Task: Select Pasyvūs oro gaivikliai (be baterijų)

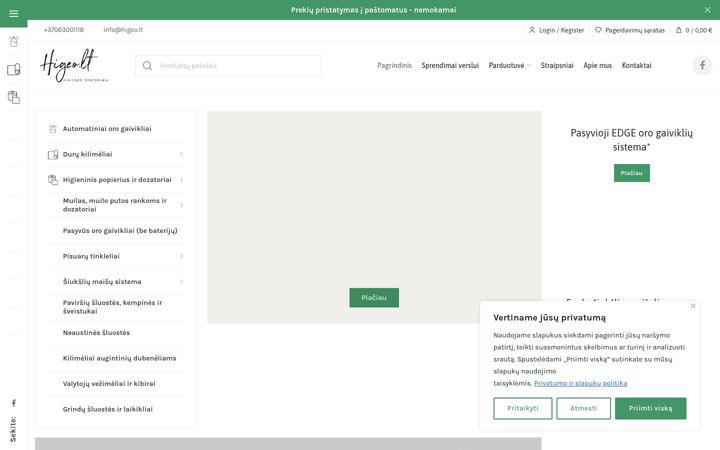Action: pyautogui.click(x=120, y=231)
